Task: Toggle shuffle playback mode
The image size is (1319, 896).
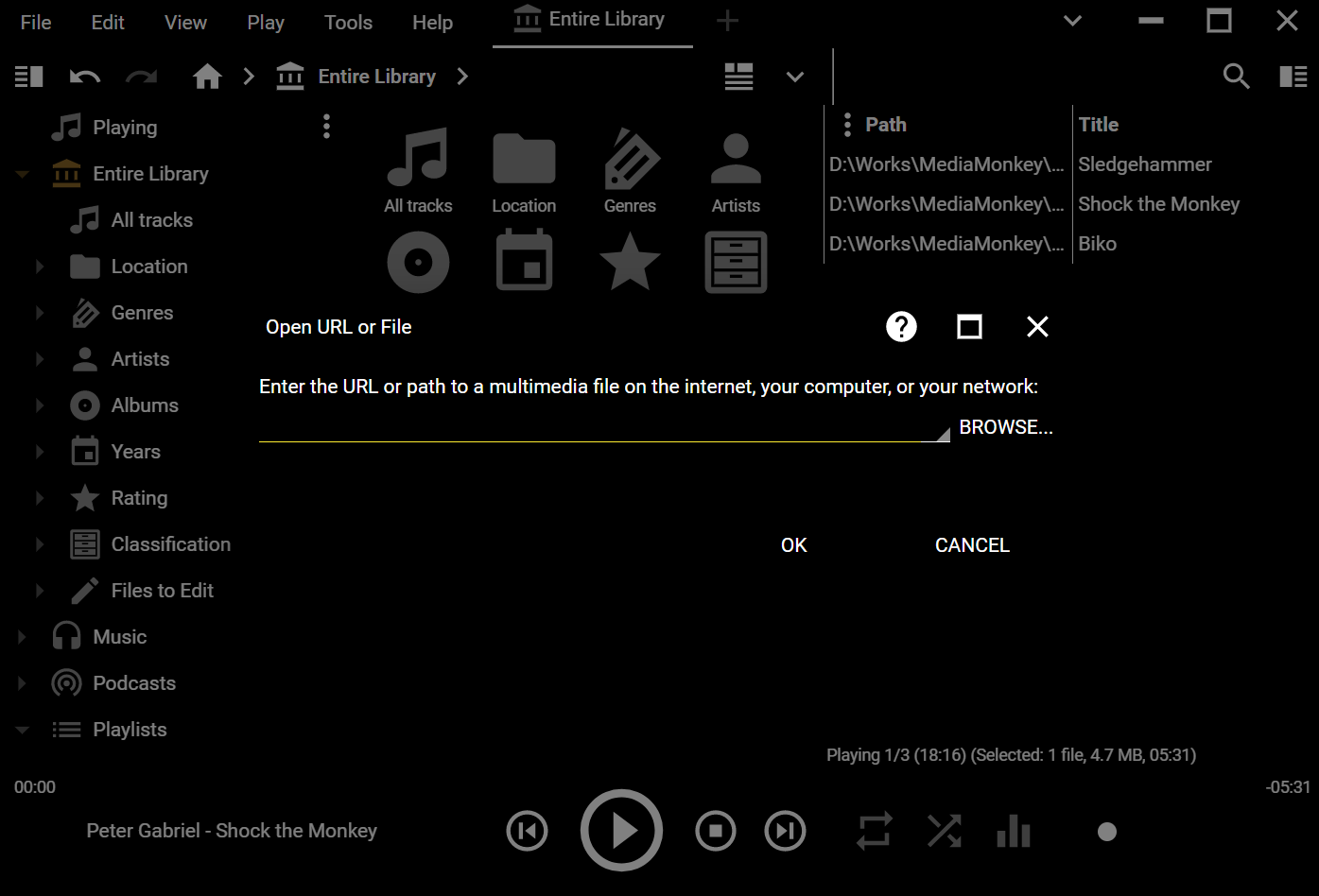Action: tap(944, 832)
